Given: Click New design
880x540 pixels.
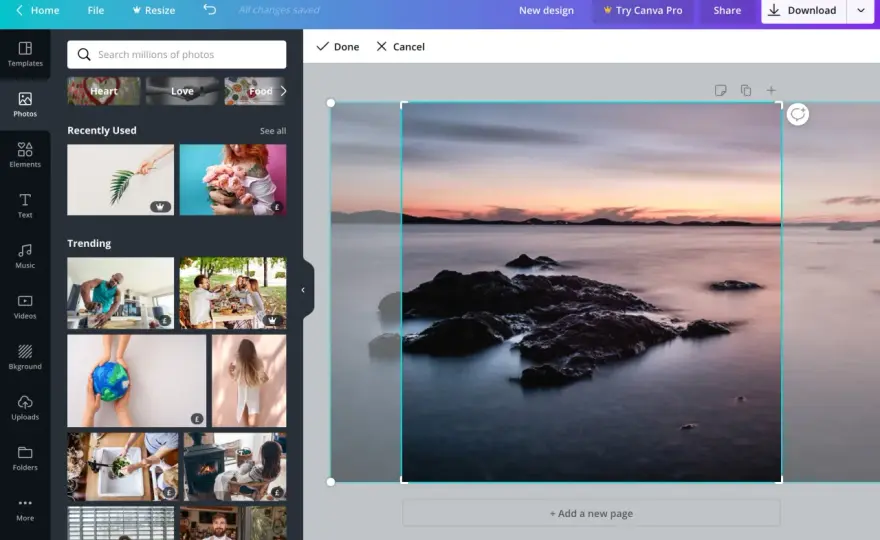Looking at the screenshot, I should 546,10.
